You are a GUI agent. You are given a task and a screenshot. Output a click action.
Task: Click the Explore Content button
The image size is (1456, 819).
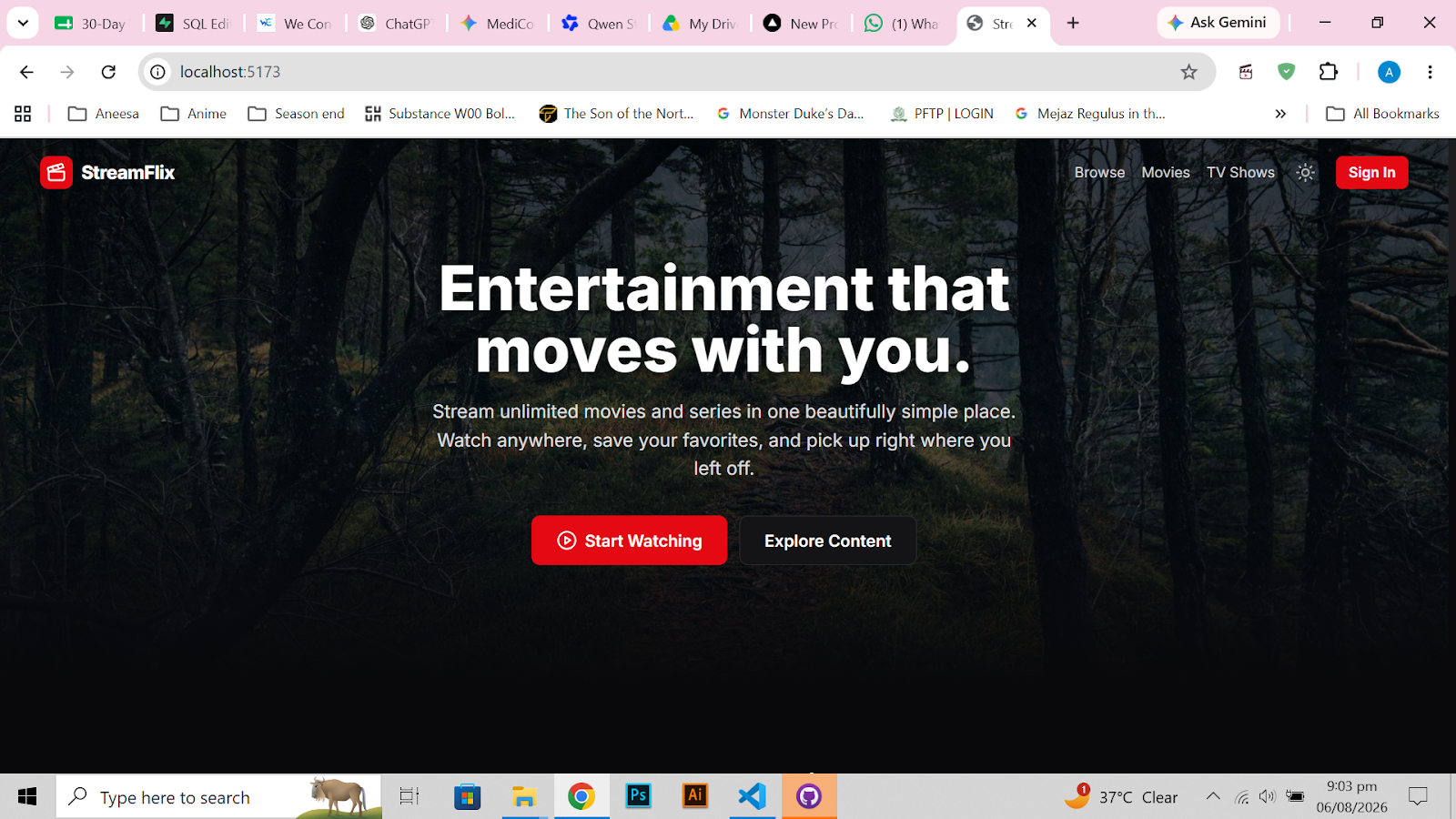[x=827, y=541]
